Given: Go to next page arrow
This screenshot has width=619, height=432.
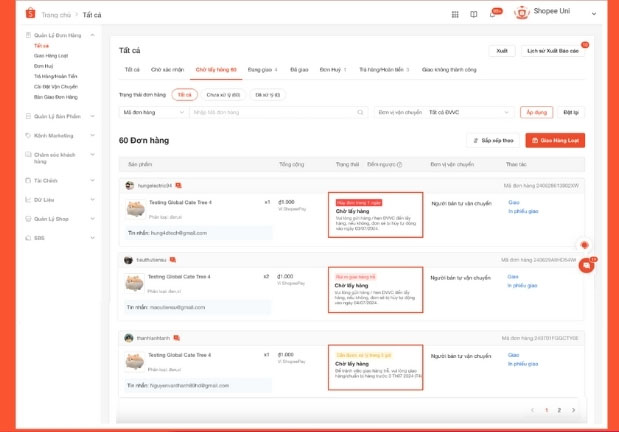Looking at the screenshot, I should (x=573, y=410).
